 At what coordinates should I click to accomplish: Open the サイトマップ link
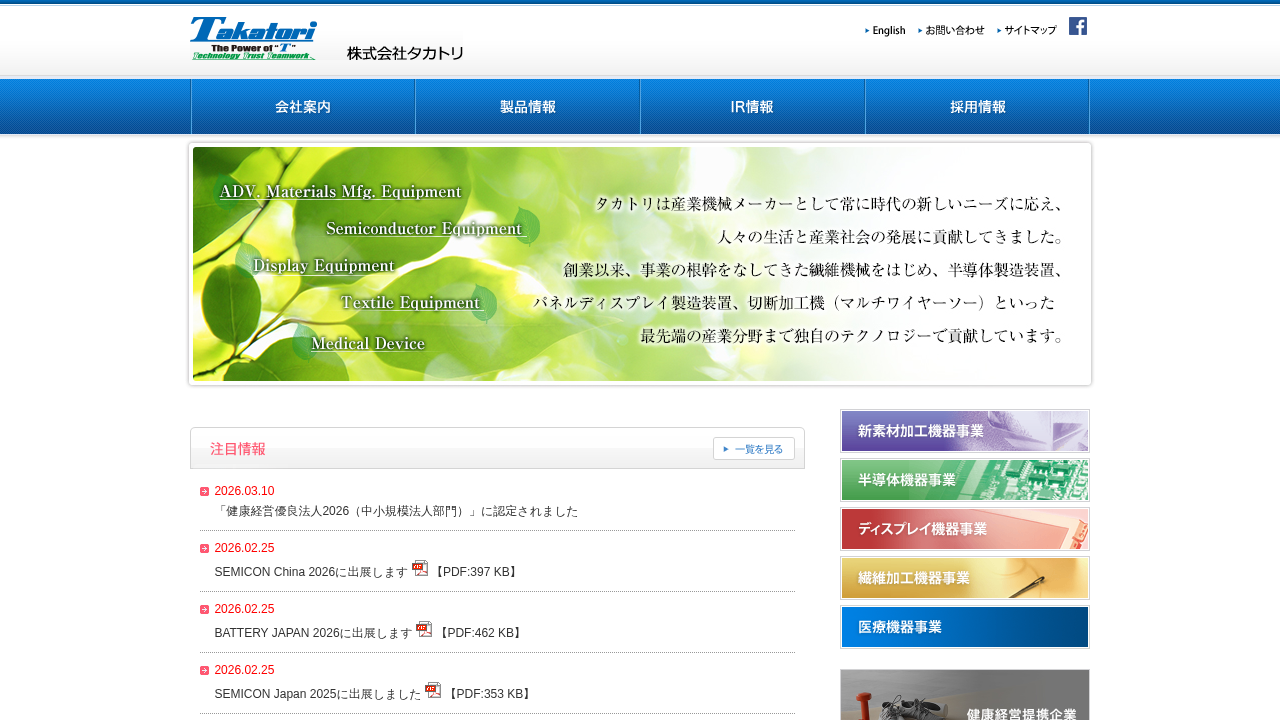[1029, 31]
